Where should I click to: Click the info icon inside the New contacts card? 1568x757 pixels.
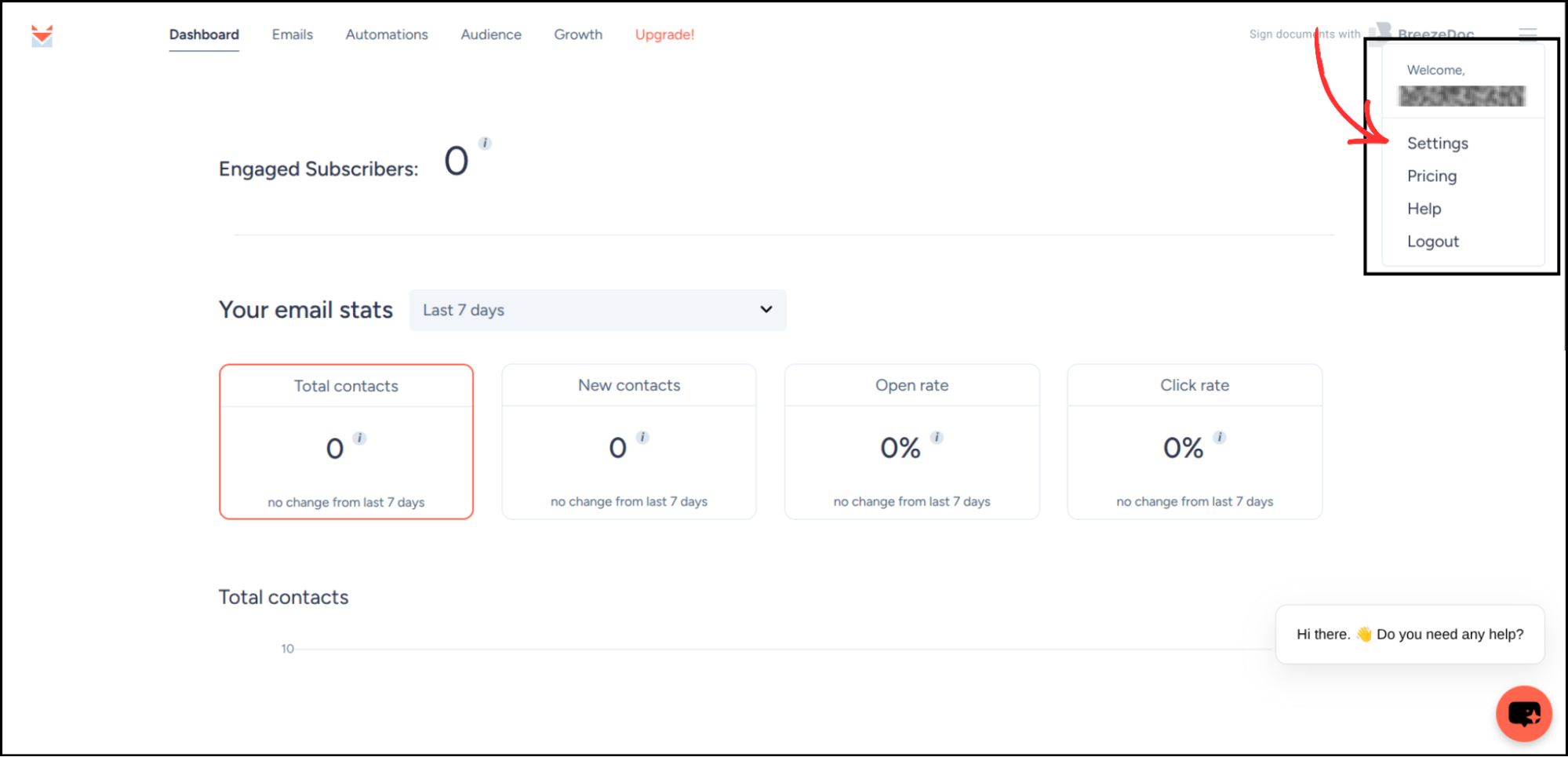[642, 438]
